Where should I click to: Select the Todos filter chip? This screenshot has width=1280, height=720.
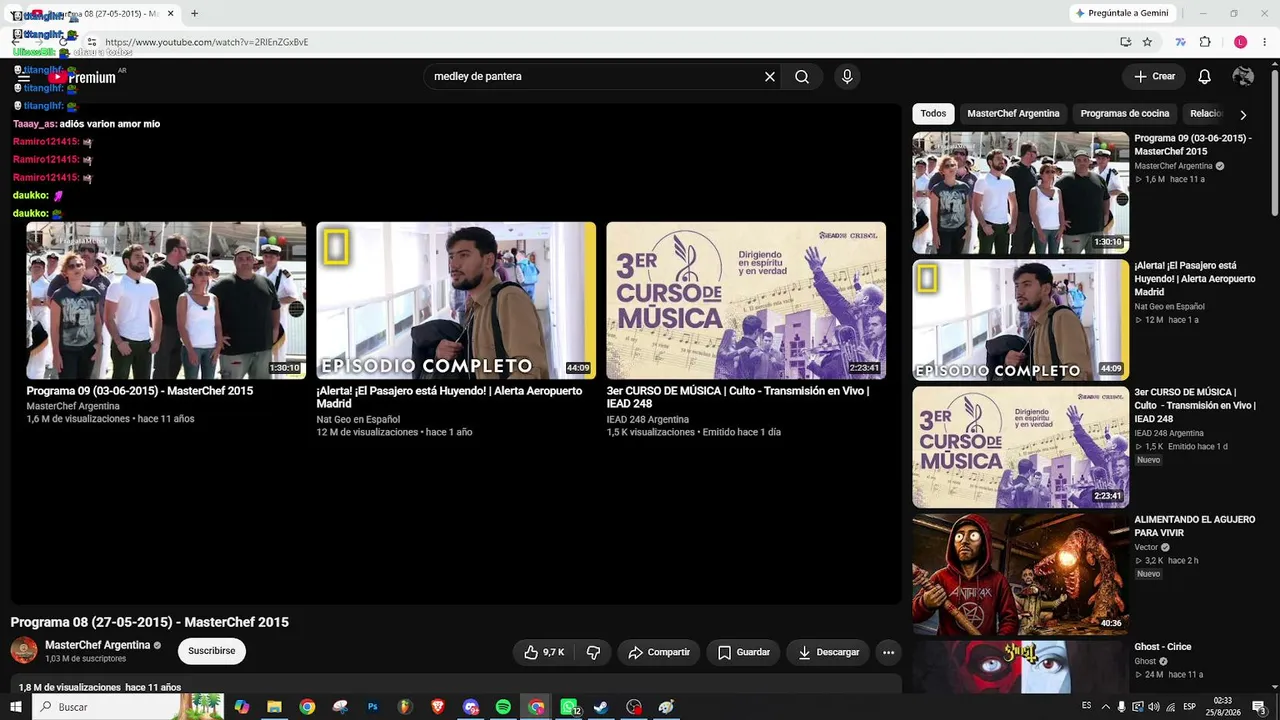coord(933,114)
